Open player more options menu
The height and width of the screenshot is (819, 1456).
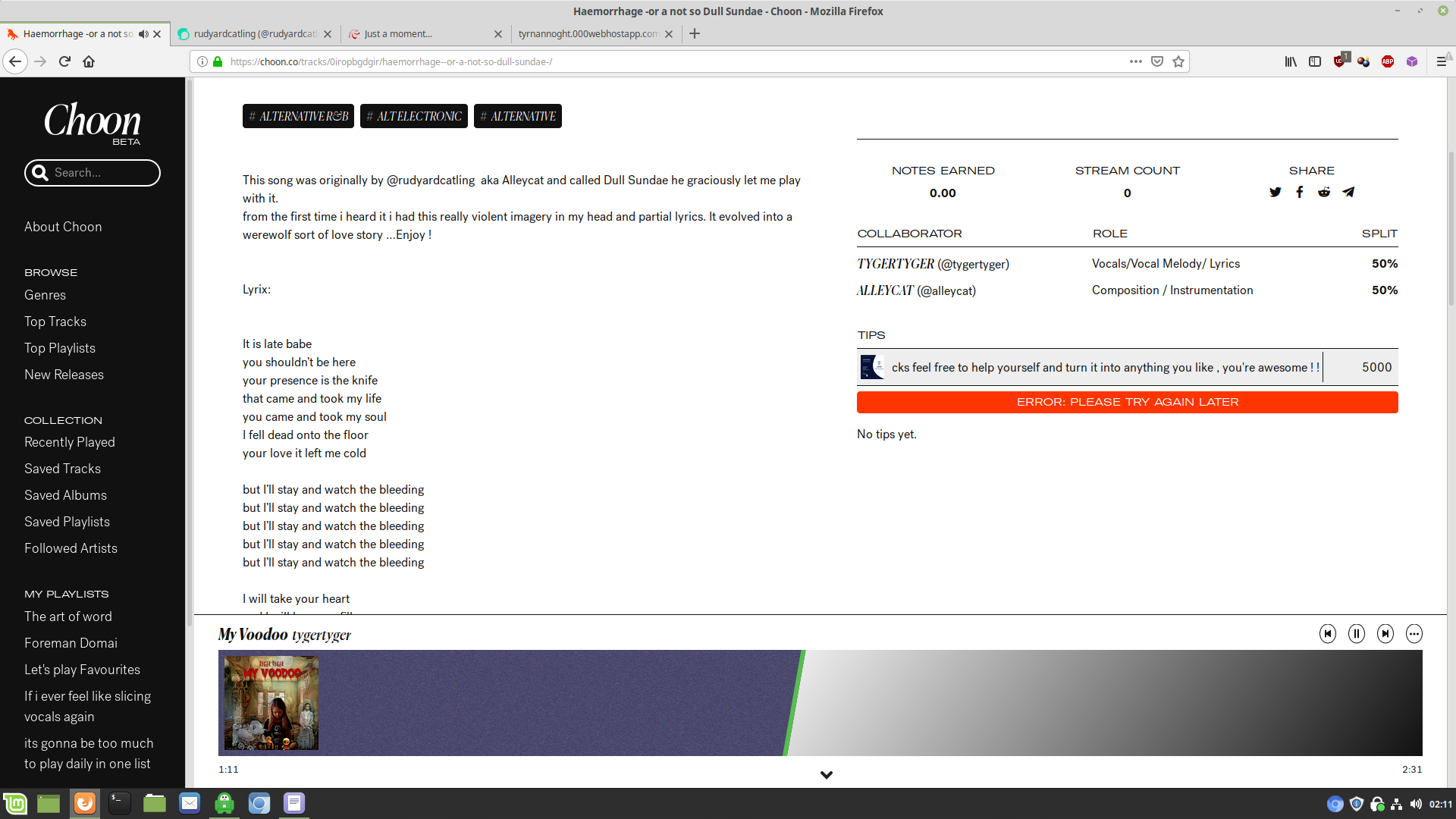point(1414,634)
